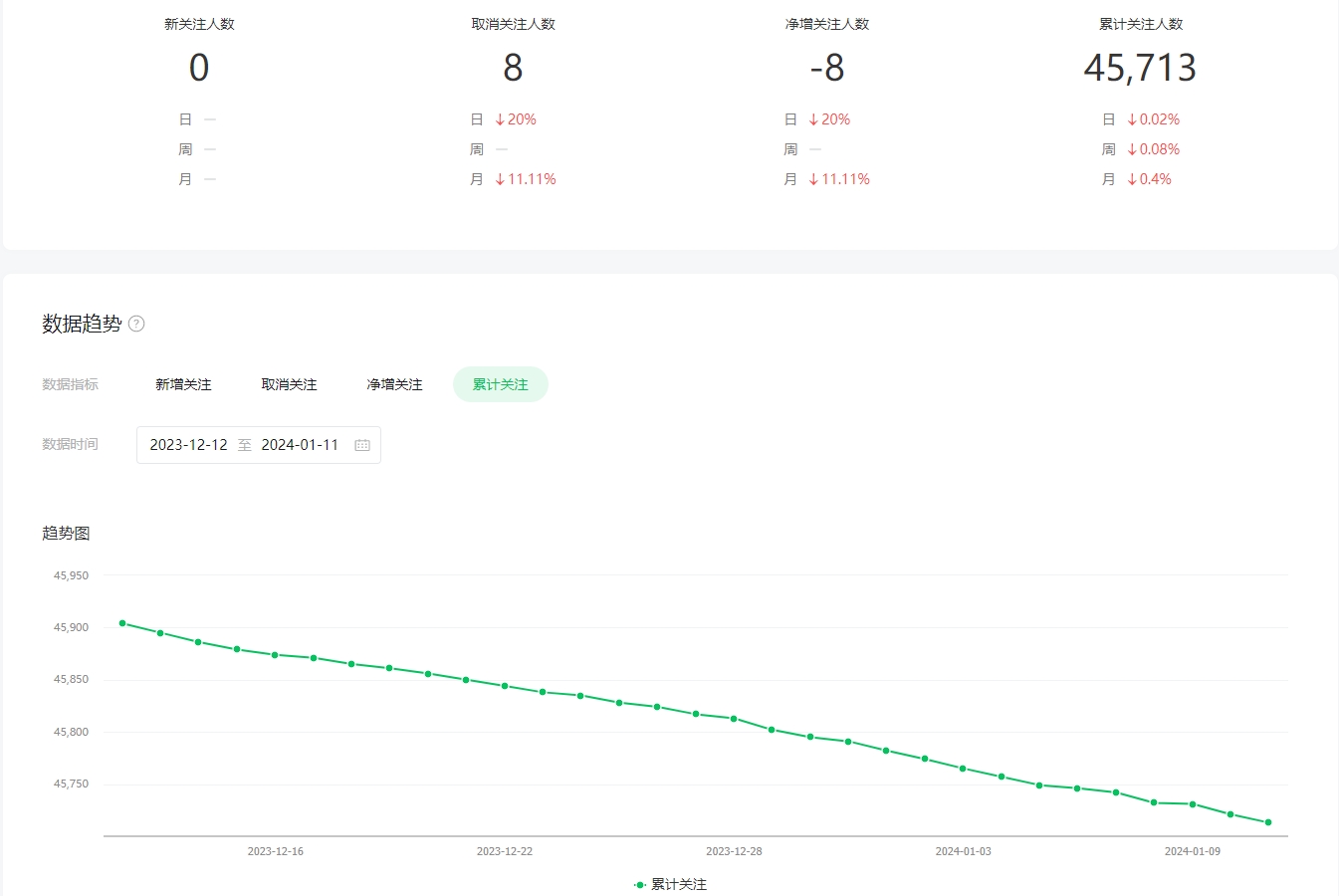Image resolution: width=1339 pixels, height=896 pixels.
Task: Set end date 2024-01-11 field
Action: click(x=300, y=445)
